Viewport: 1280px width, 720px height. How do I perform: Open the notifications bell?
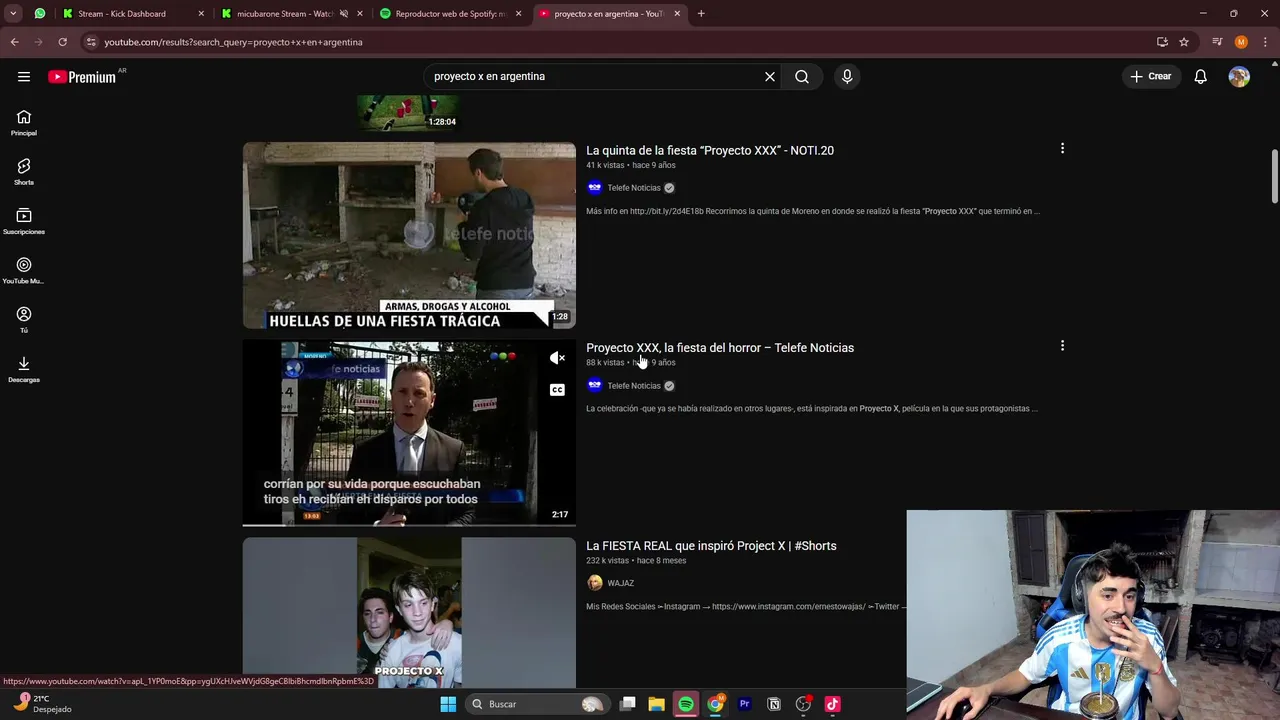tap(1200, 76)
